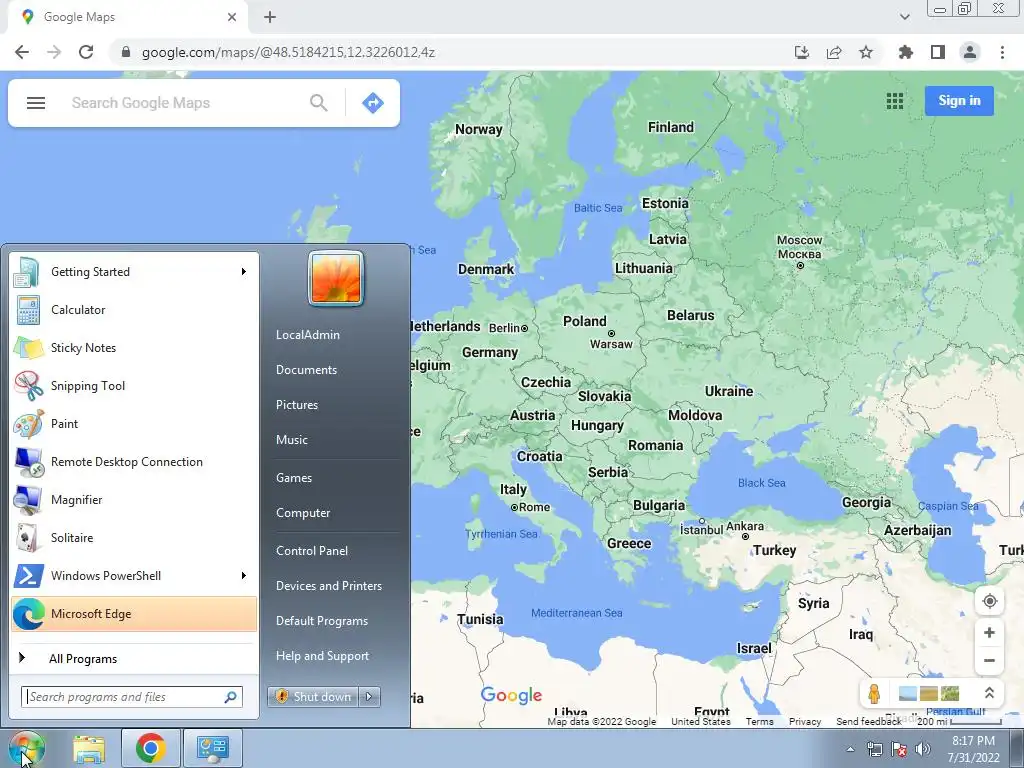The image size is (1024, 768).
Task: Click the Terms link on the map
Action: coord(760,722)
